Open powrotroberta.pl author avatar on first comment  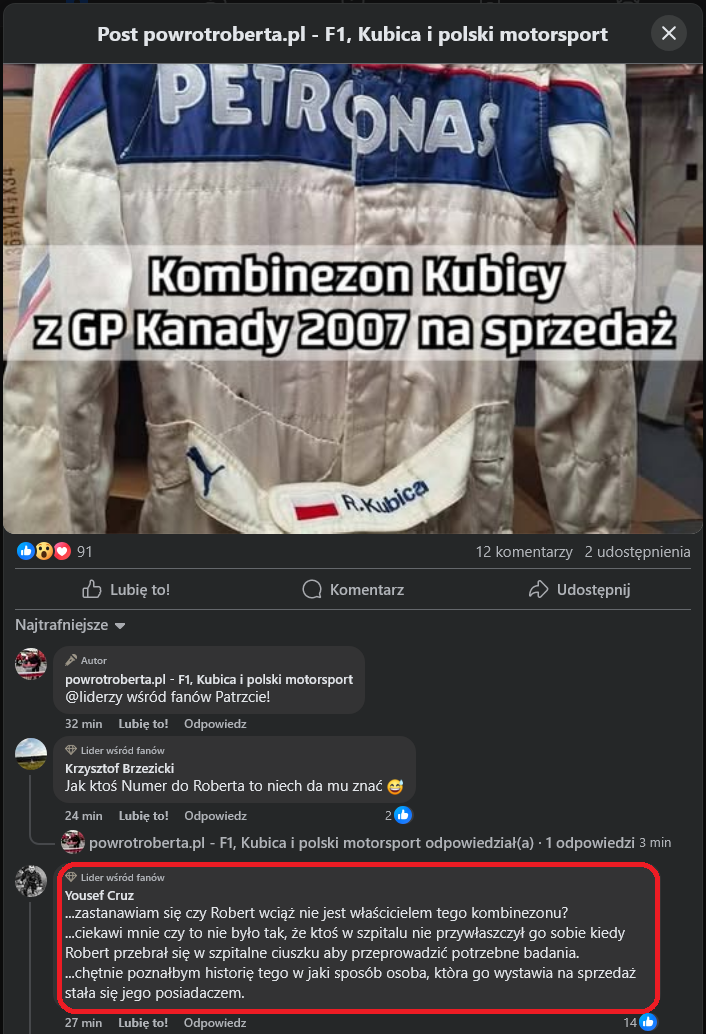click(31, 663)
